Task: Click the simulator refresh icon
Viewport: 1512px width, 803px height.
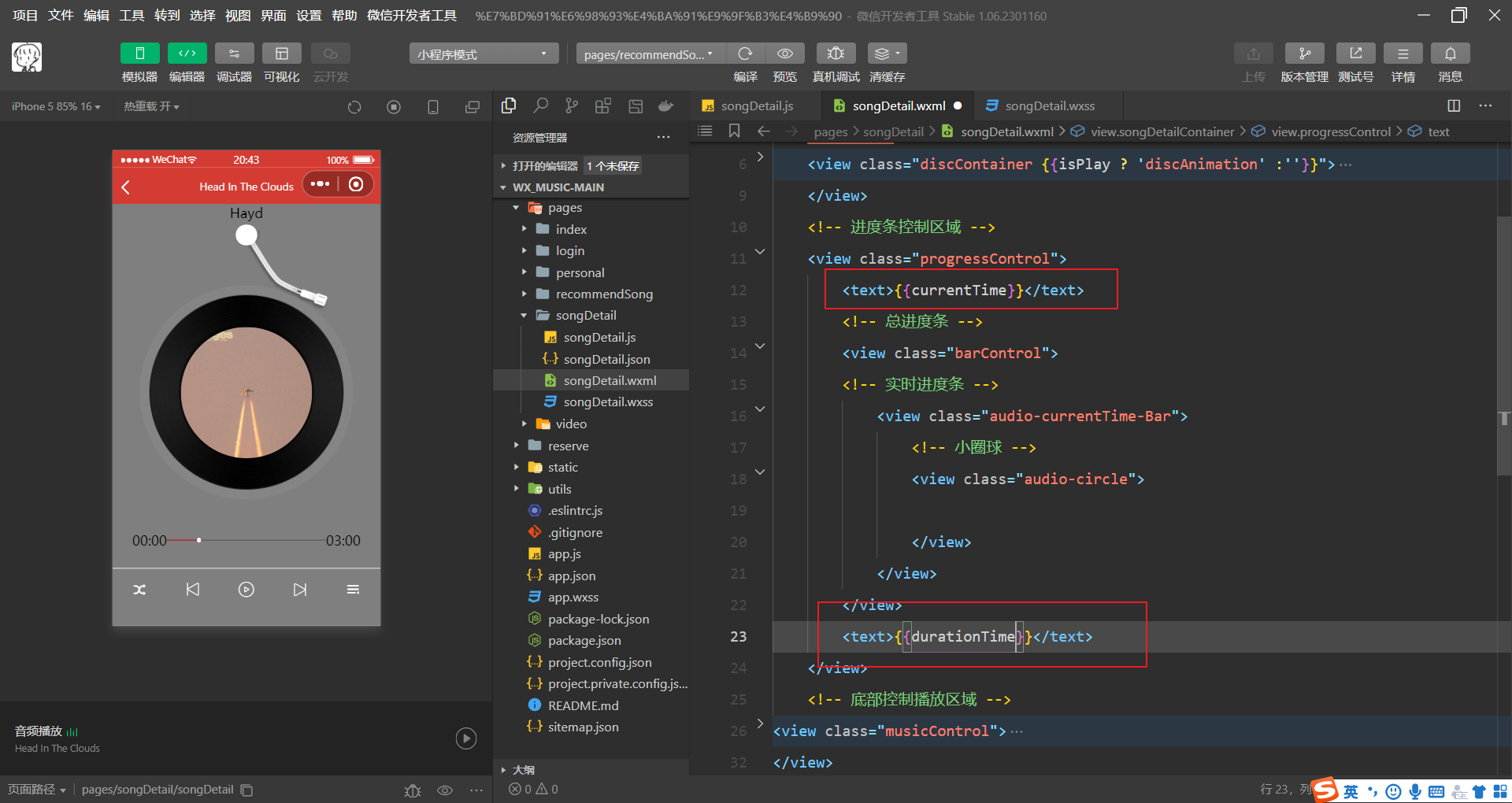Action: 354,107
